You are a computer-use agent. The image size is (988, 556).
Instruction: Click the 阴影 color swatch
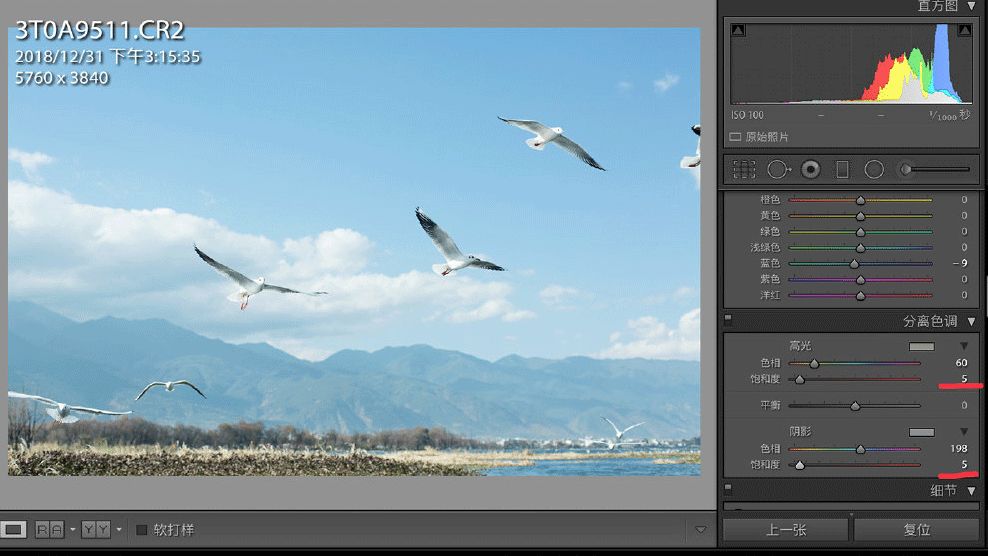(x=922, y=432)
